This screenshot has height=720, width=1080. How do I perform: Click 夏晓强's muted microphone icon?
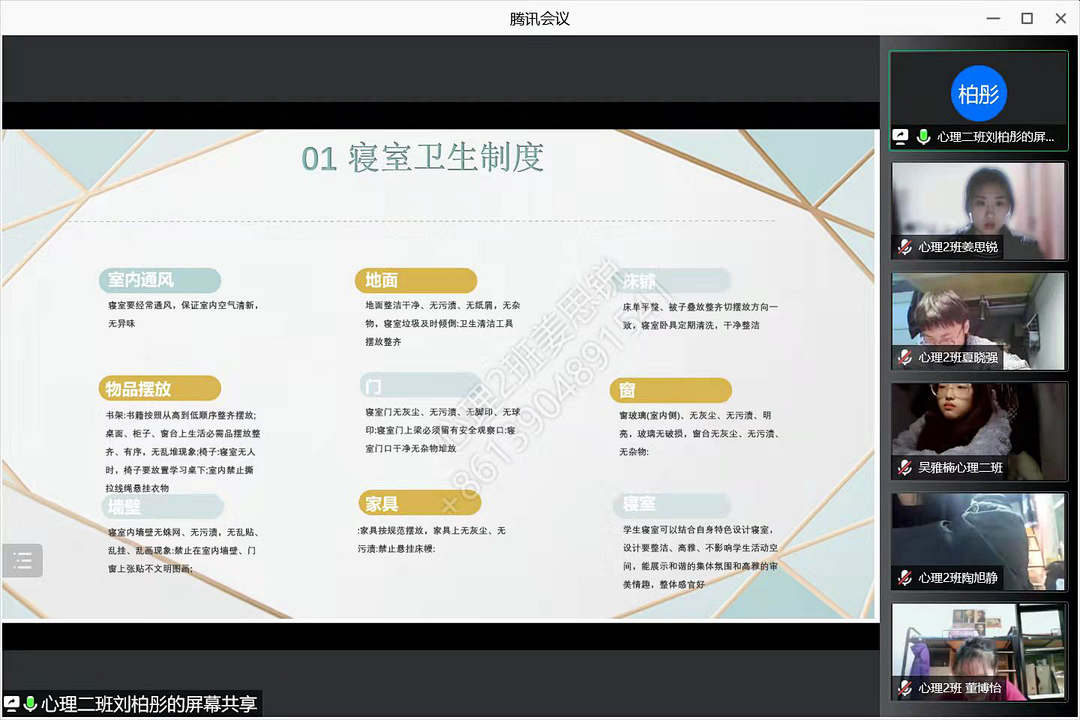905,357
